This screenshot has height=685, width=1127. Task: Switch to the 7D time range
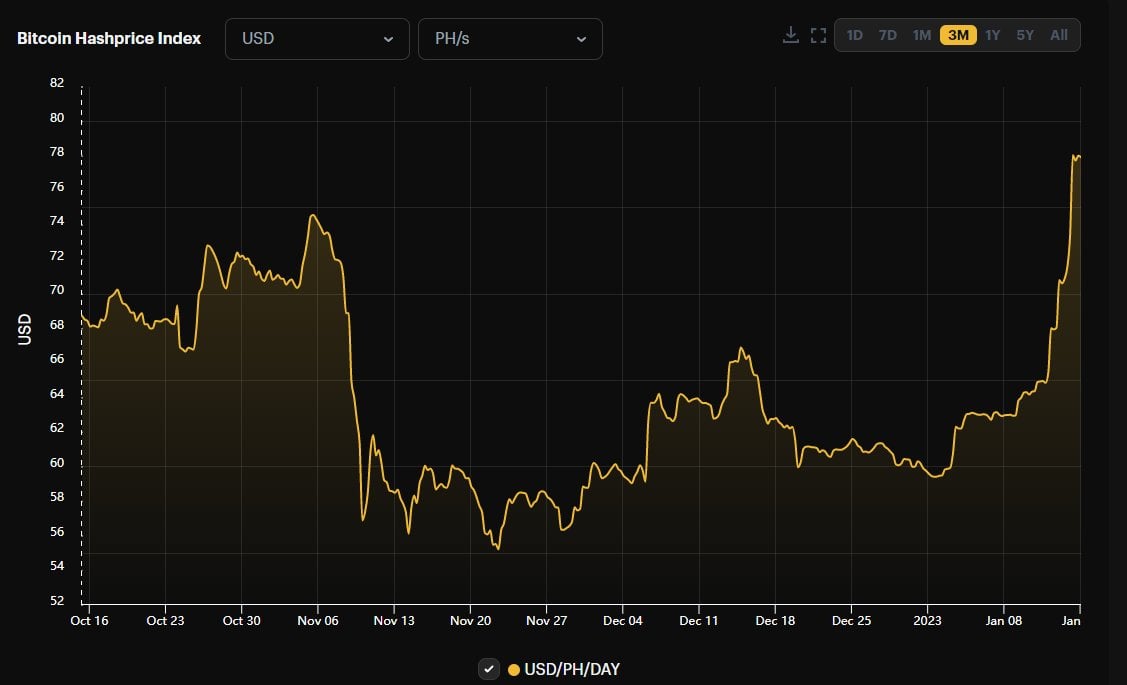coord(888,35)
